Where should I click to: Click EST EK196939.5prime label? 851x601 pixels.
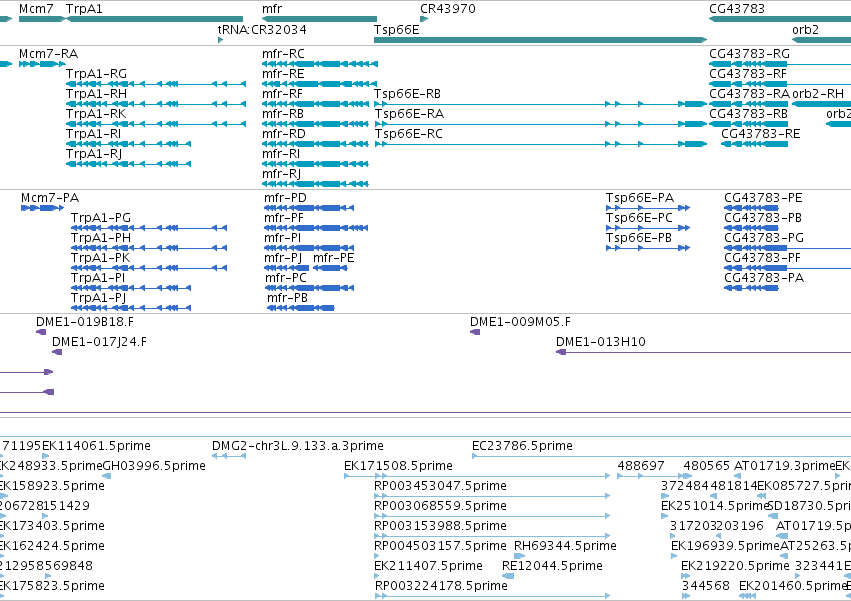pos(725,546)
